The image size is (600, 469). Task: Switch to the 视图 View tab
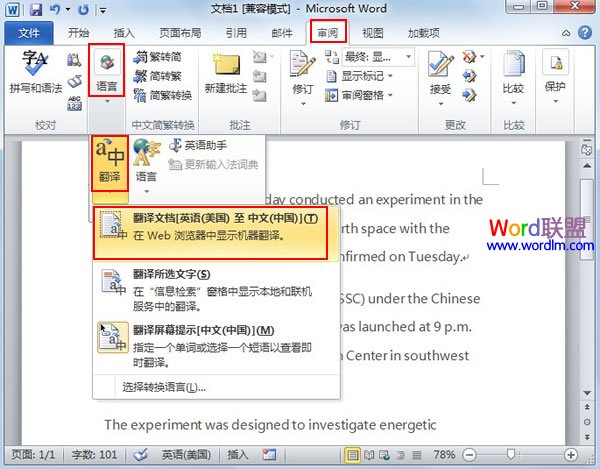pyautogui.click(x=373, y=33)
